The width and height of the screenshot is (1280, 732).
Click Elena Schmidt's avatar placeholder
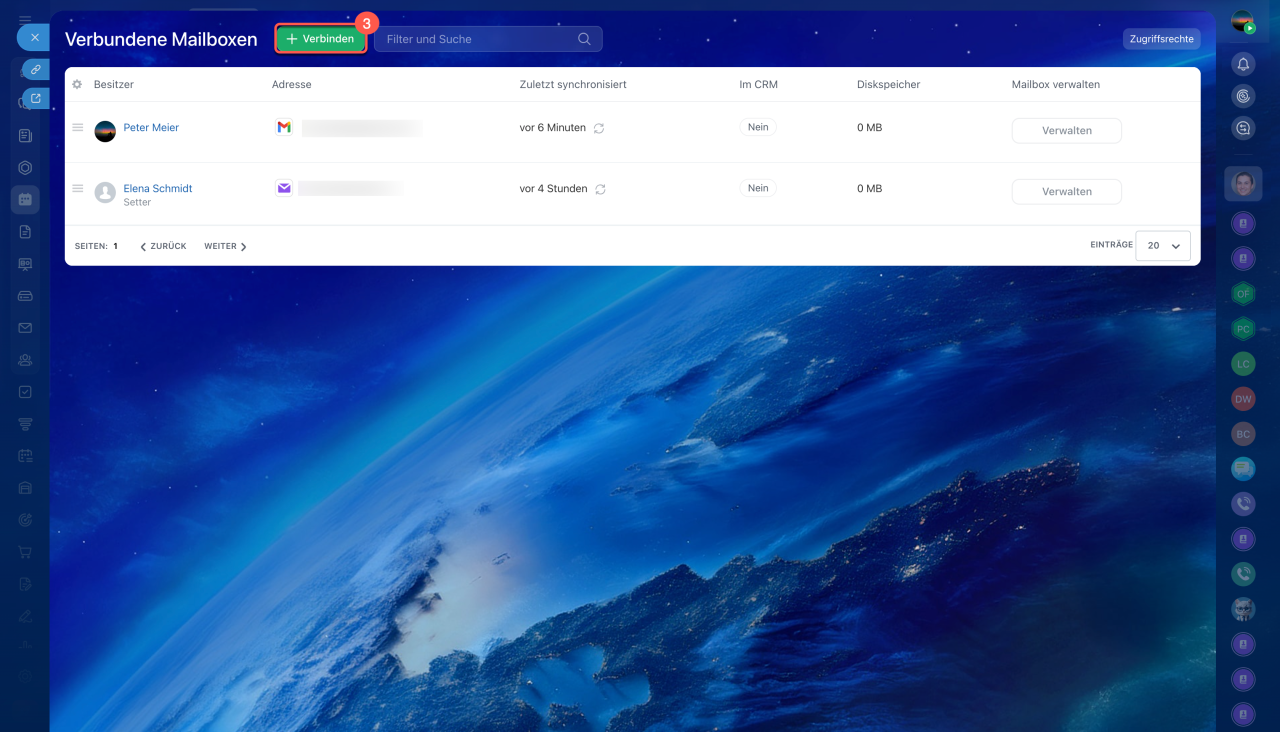[x=105, y=192]
